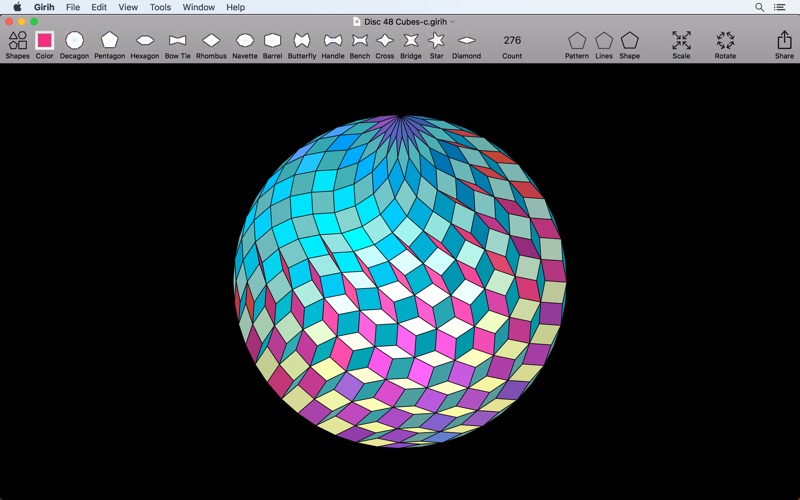Select the Pentagon shape tool
Viewport: 800px width, 500px height.
click(109, 41)
